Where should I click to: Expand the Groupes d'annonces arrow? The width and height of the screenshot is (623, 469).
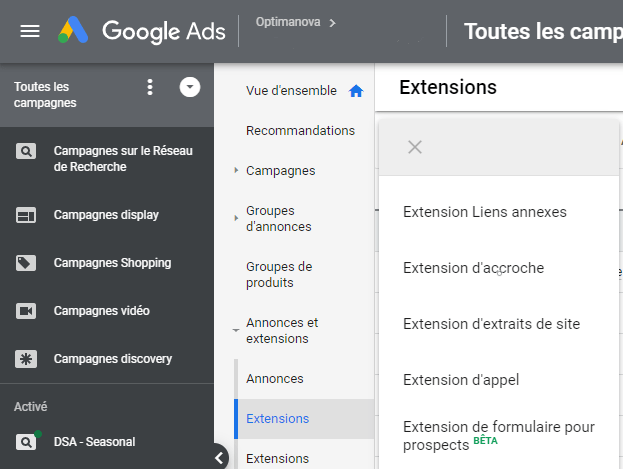pos(236,218)
